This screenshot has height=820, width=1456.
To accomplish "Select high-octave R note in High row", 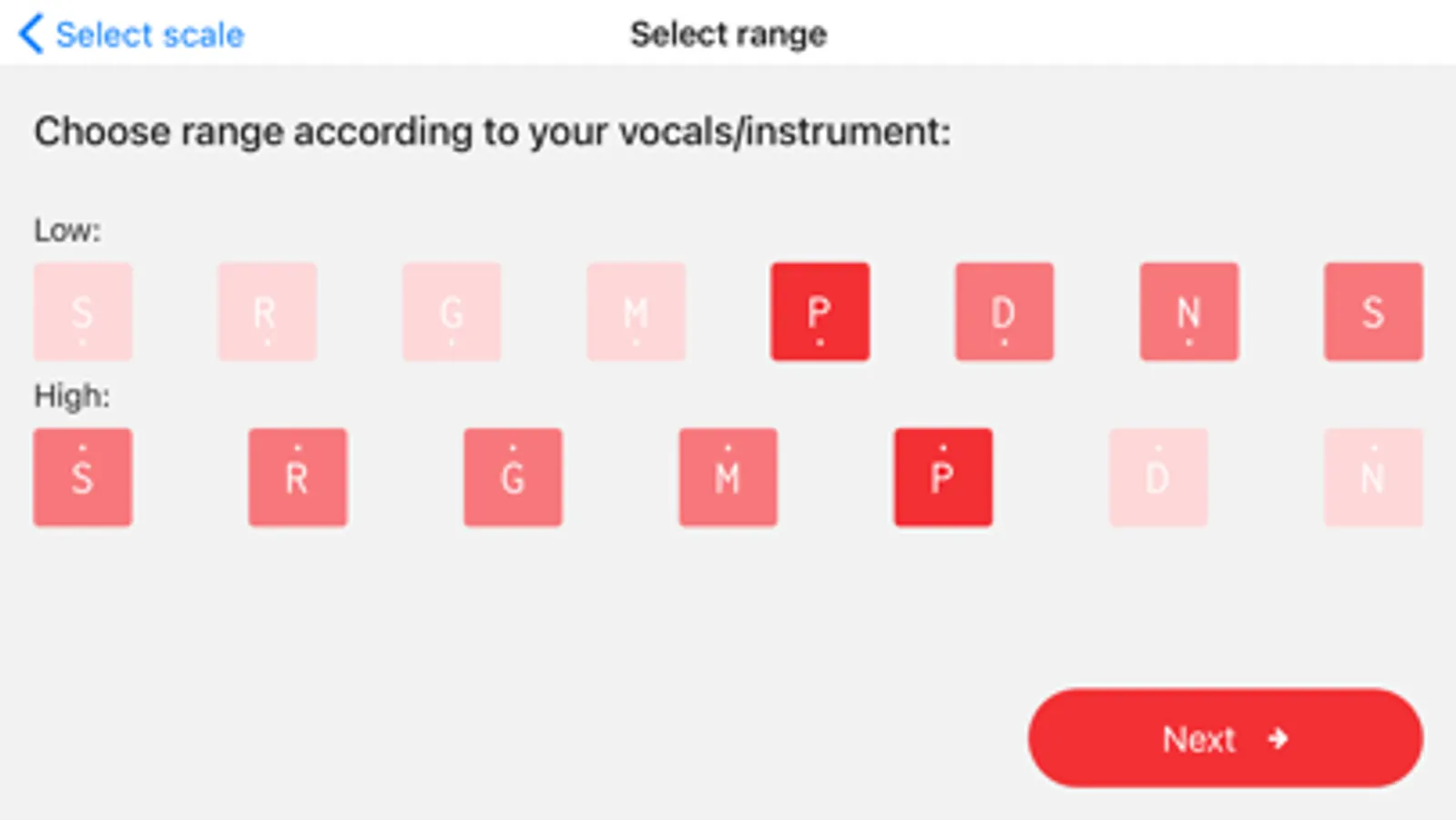I will pos(298,477).
